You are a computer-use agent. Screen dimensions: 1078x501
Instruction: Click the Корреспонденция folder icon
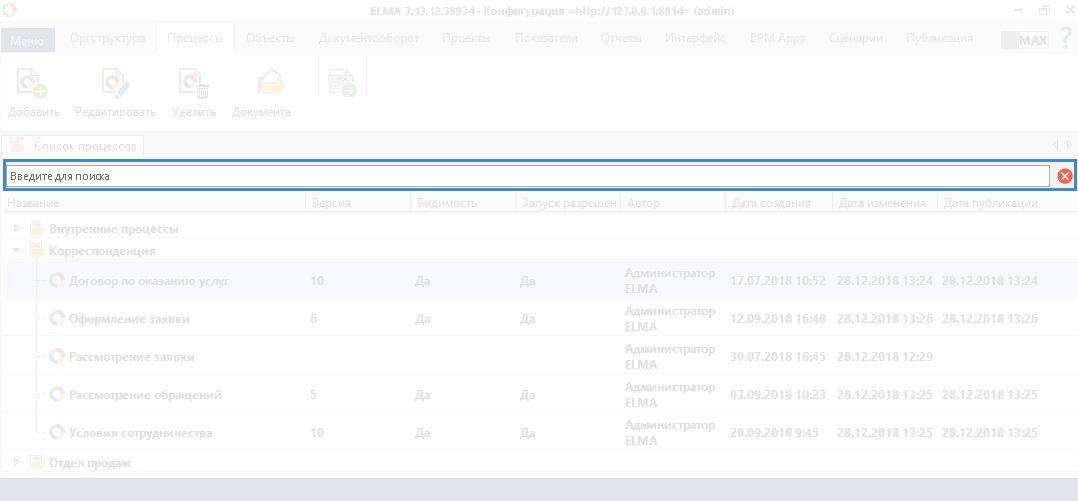(37, 251)
